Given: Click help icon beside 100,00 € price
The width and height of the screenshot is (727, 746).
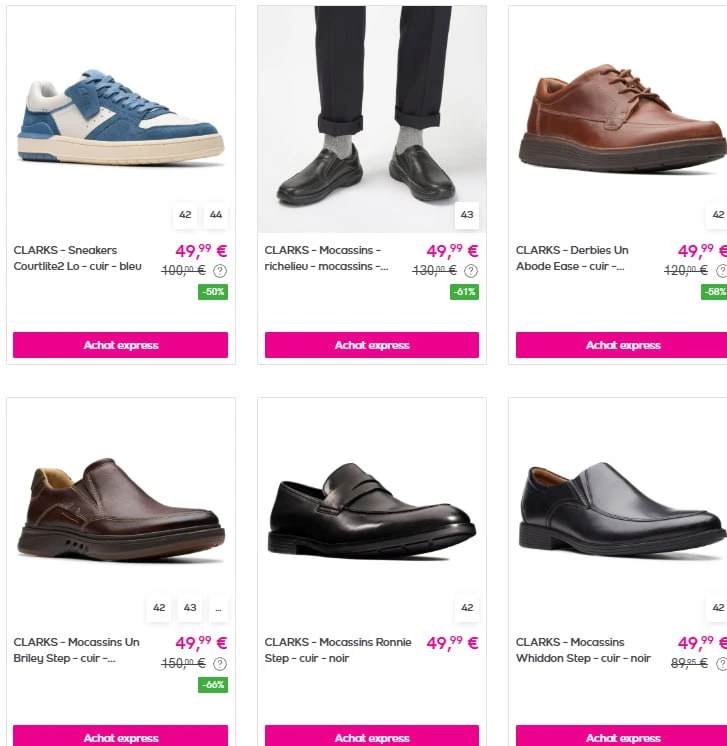Looking at the screenshot, I should [x=220, y=271].
